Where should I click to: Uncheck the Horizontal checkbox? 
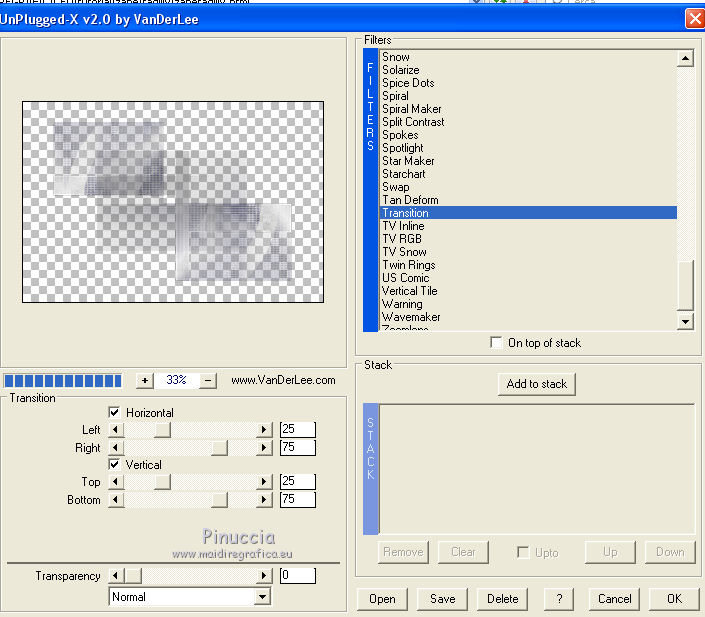(114, 412)
